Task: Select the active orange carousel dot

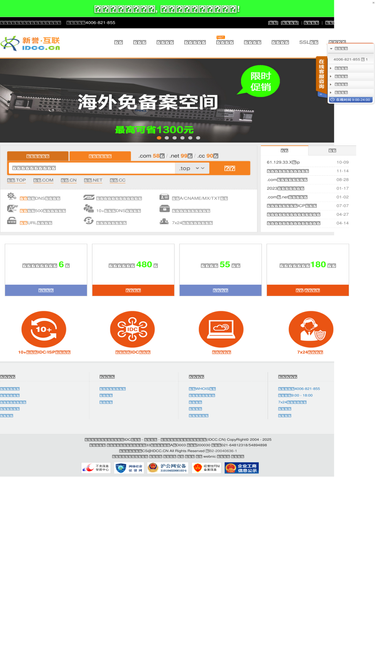Action: click(x=159, y=138)
